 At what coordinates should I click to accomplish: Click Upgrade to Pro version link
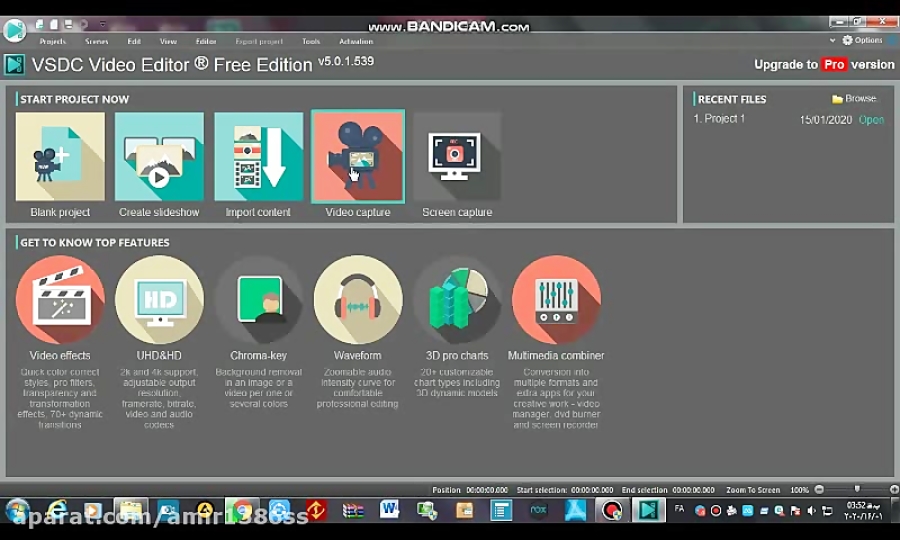click(x=824, y=64)
